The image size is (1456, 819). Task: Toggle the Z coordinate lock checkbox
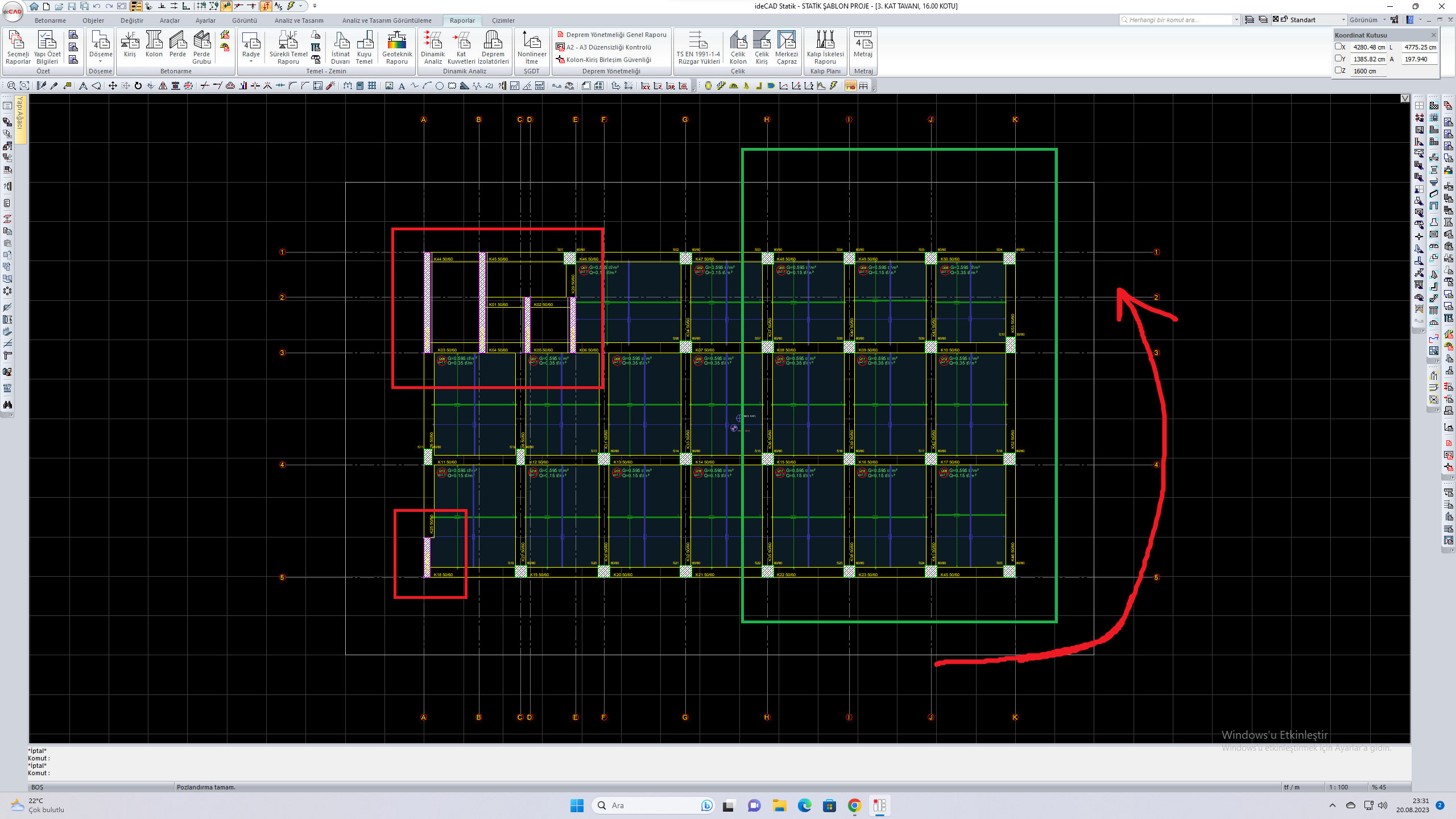click(1338, 71)
